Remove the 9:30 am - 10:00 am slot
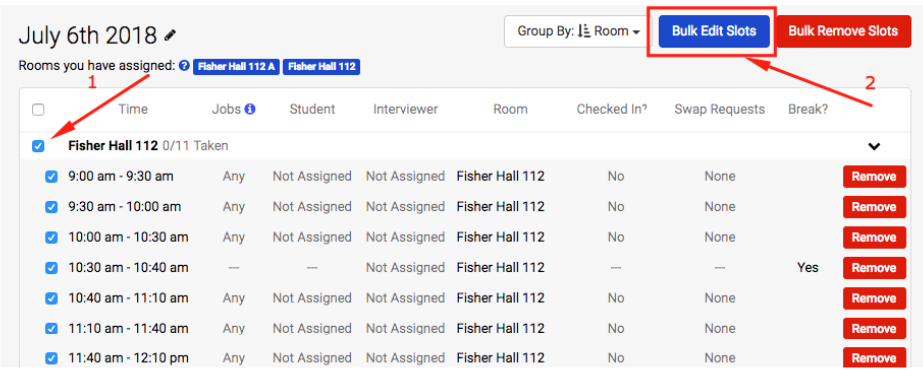The height and width of the screenshot is (377, 923). point(874,207)
